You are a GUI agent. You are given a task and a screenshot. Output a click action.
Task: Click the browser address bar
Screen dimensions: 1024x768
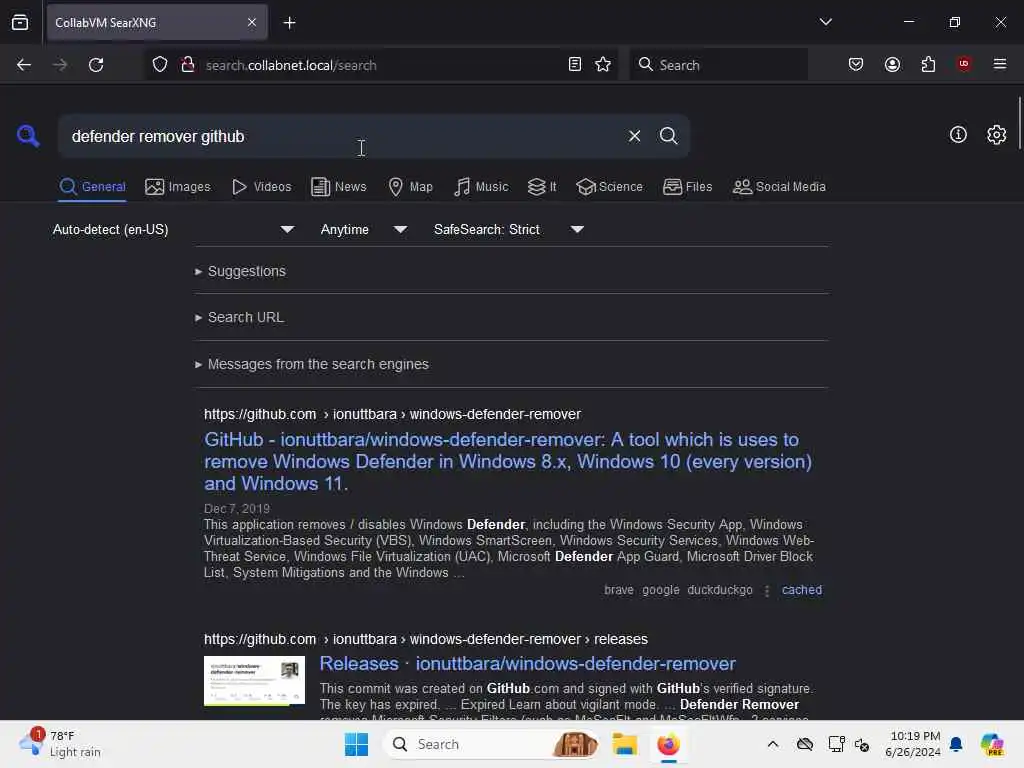coord(379,65)
